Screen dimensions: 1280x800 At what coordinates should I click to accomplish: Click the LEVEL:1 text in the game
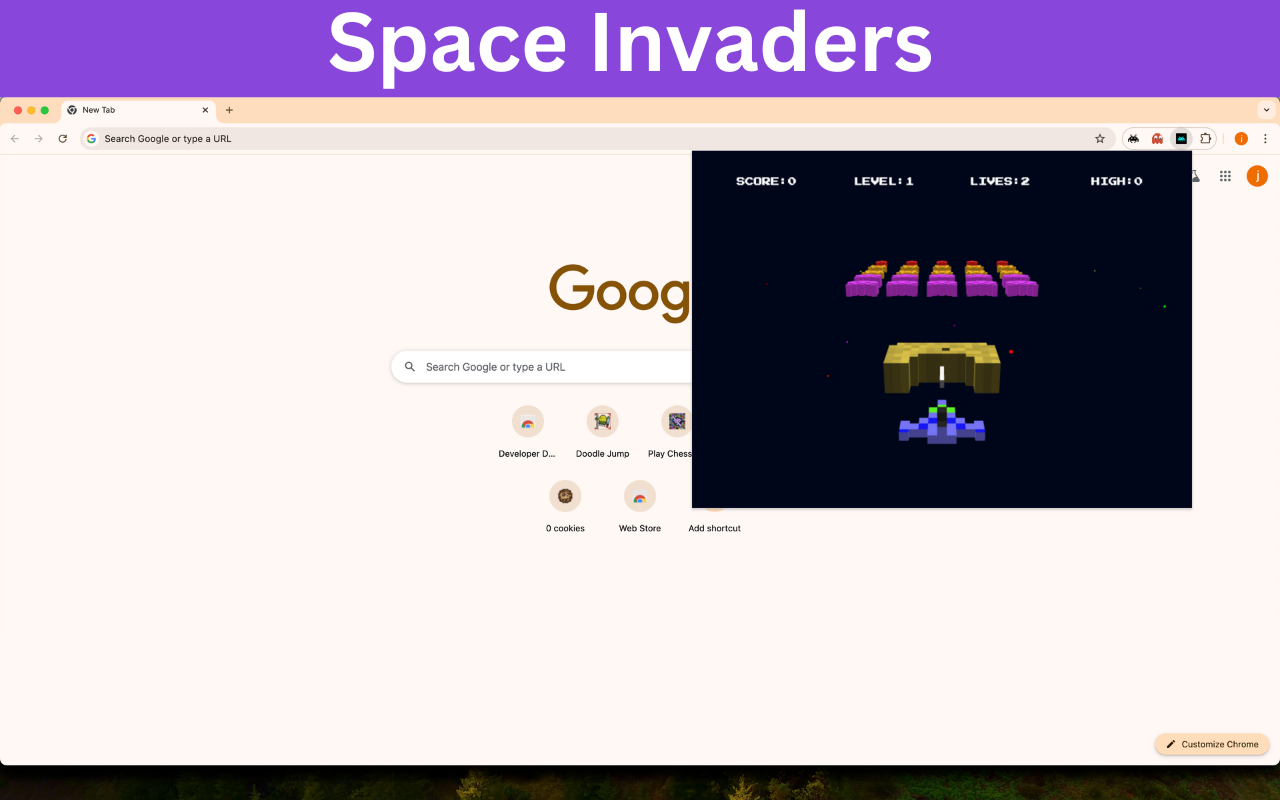pos(884,181)
